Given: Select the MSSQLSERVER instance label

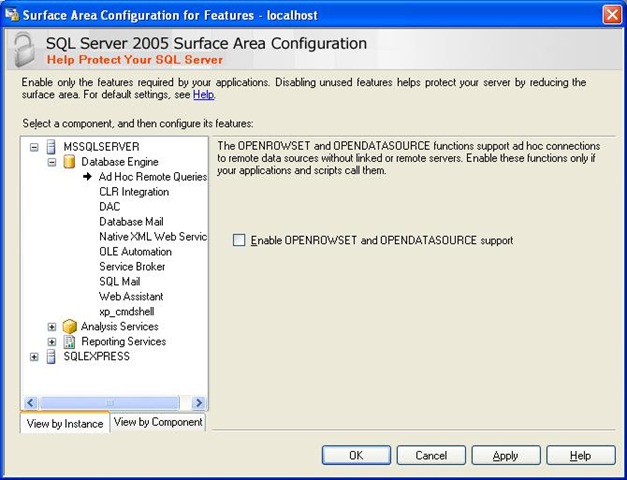Looking at the screenshot, I should 101,147.
